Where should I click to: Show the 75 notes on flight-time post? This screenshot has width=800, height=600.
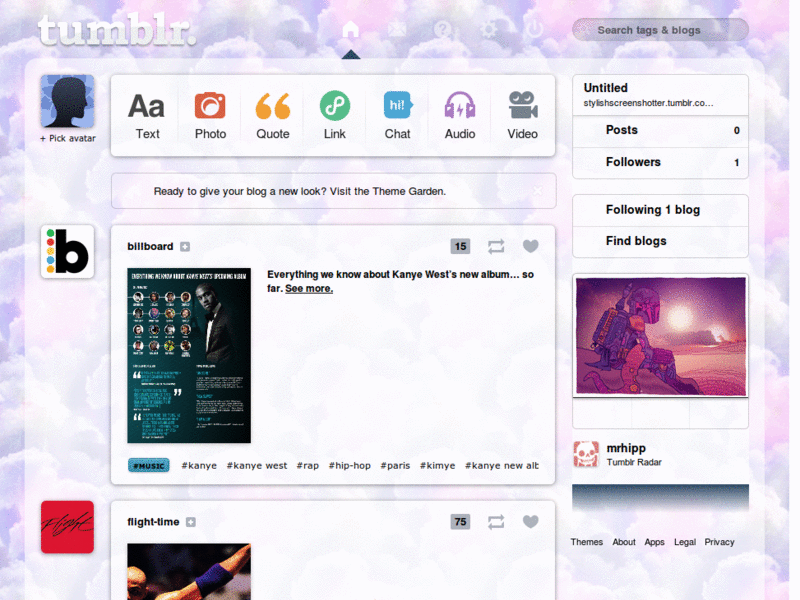[x=460, y=522]
